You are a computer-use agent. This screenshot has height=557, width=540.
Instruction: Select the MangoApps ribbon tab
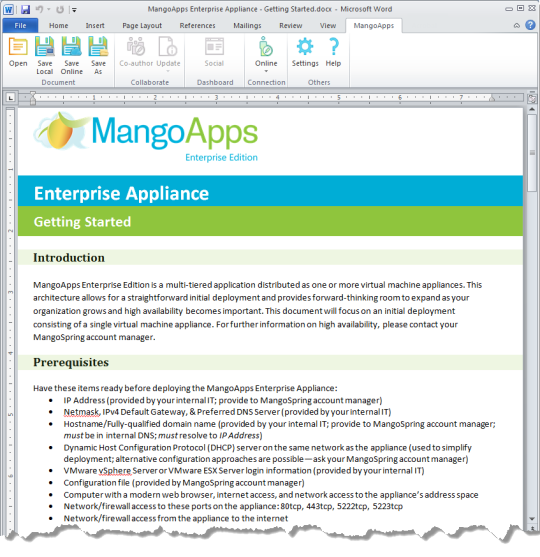pos(374,26)
